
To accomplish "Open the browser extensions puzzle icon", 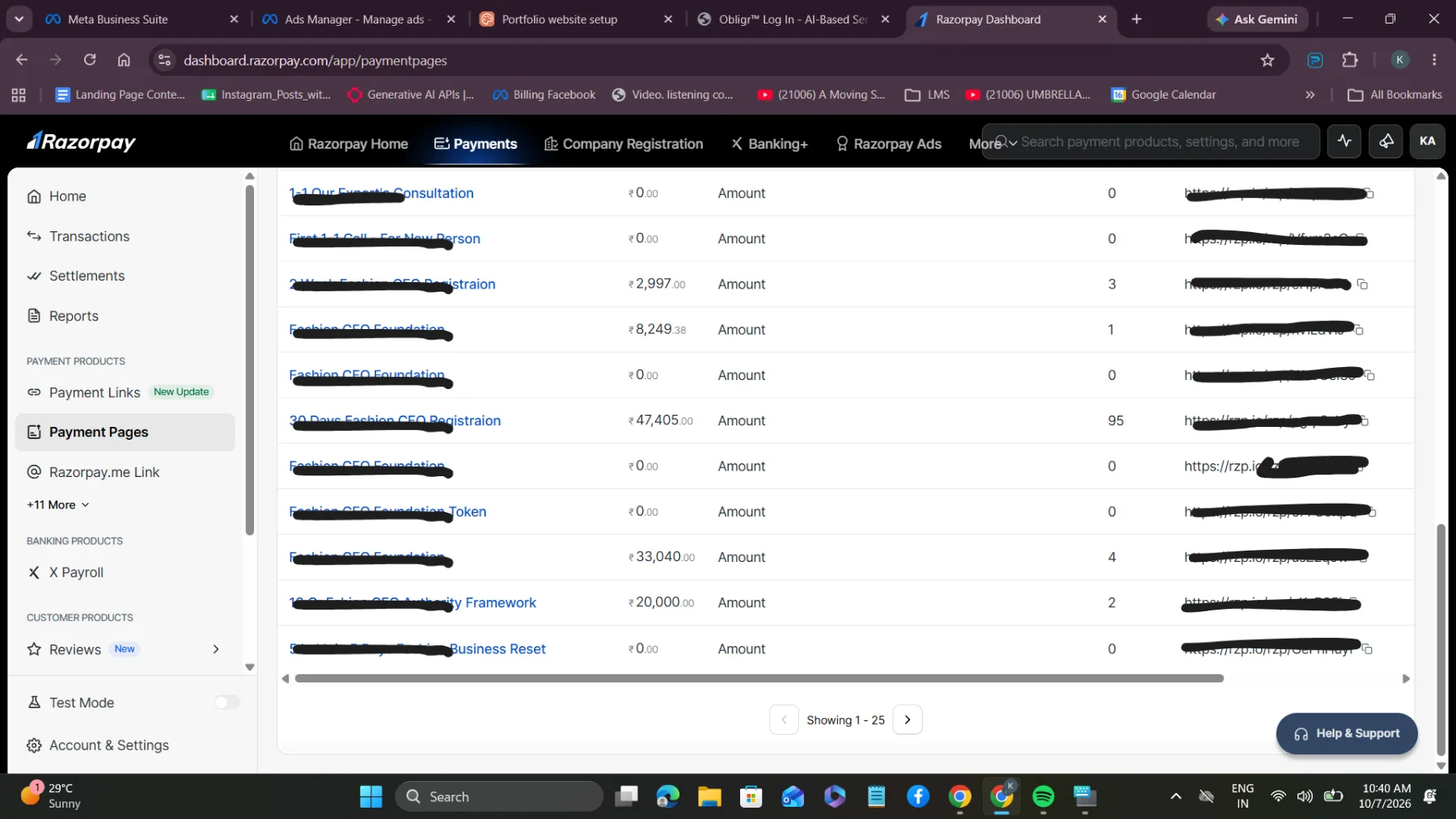I will coord(1350,61).
